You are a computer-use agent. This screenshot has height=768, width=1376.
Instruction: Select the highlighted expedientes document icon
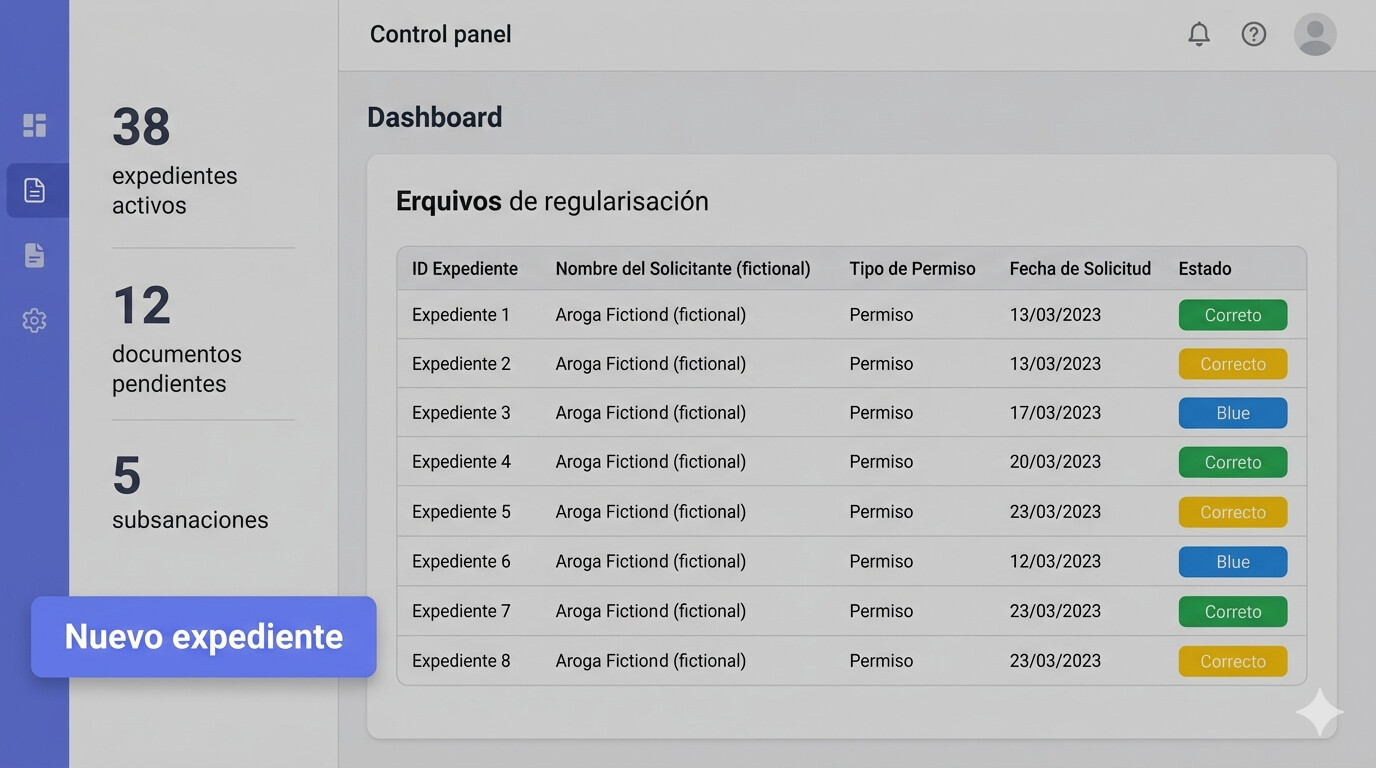point(35,190)
